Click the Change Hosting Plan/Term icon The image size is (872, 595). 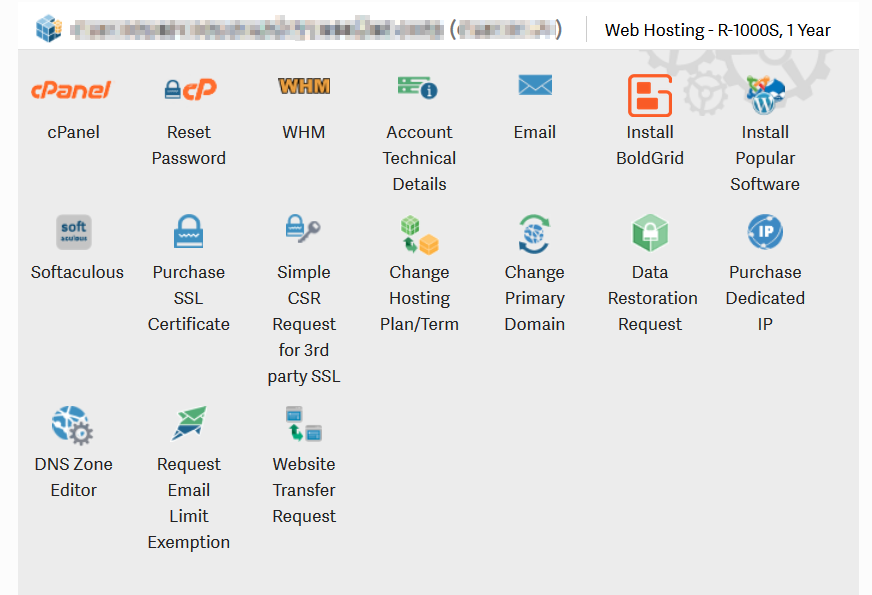tap(419, 234)
